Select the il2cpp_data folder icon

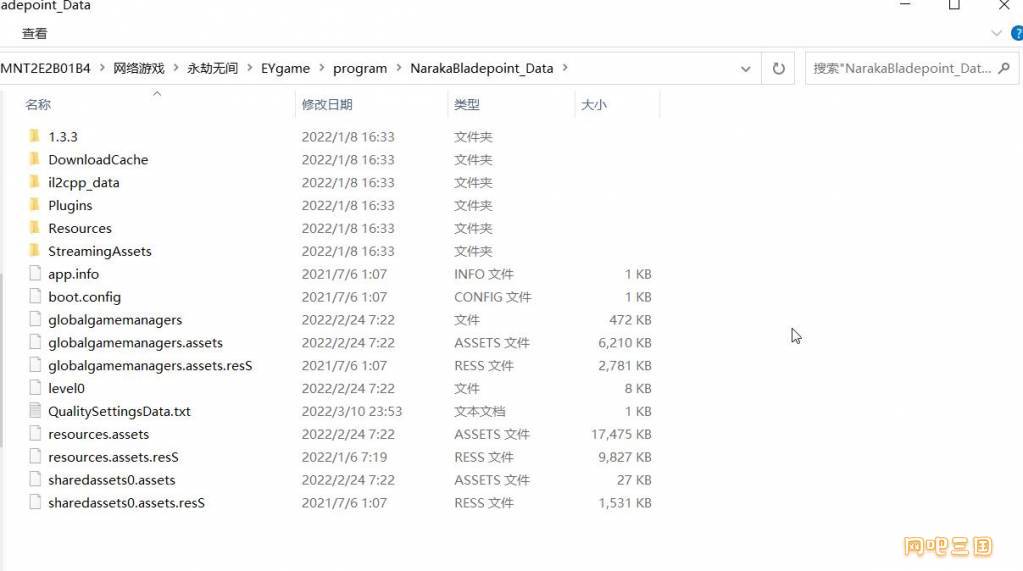tap(35, 181)
